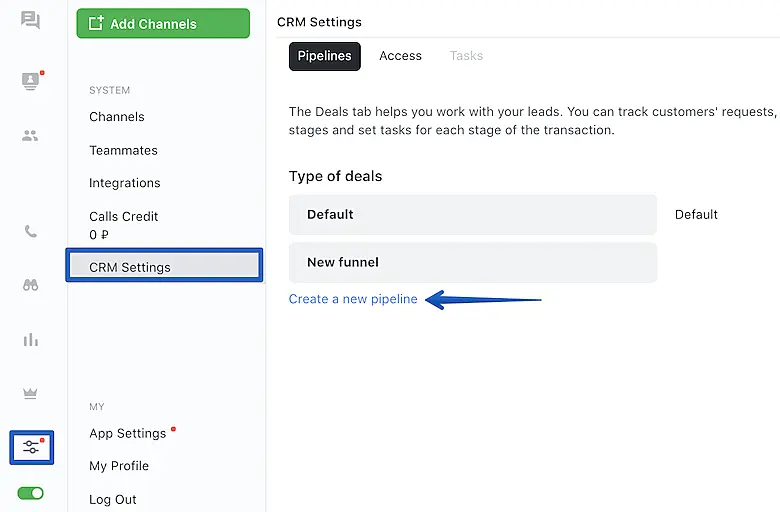Open the phone calls icon
The height and width of the screenshot is (512, 780).
(x=30, y=231)
